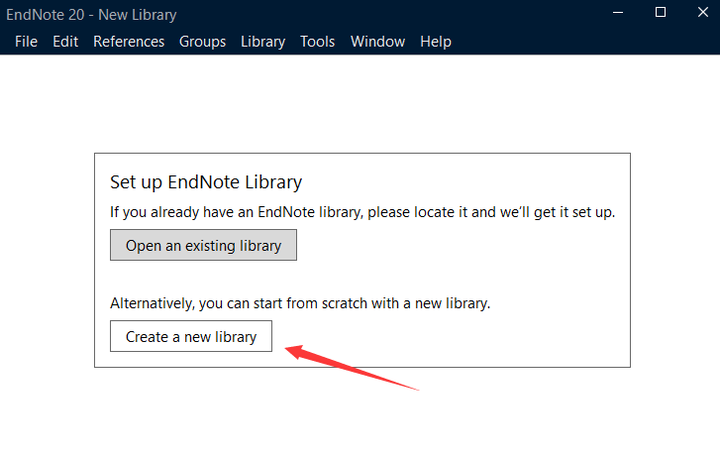
Task: Click Open an existing library button
Action: [x=203, y=245]
